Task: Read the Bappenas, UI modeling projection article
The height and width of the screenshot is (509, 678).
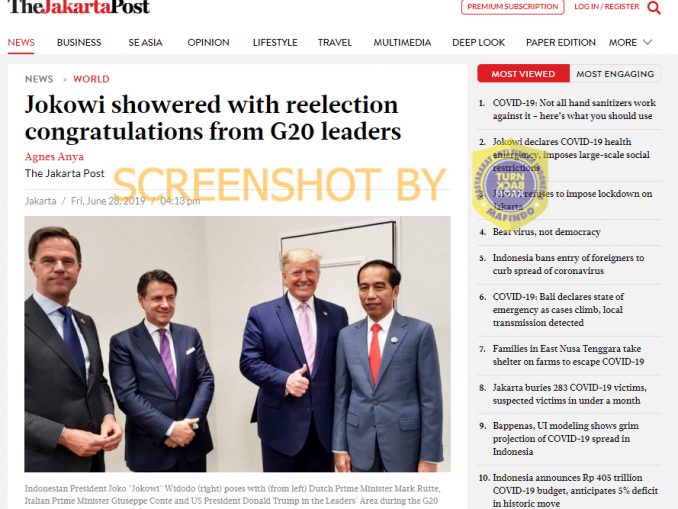Action: click(566, 439)
